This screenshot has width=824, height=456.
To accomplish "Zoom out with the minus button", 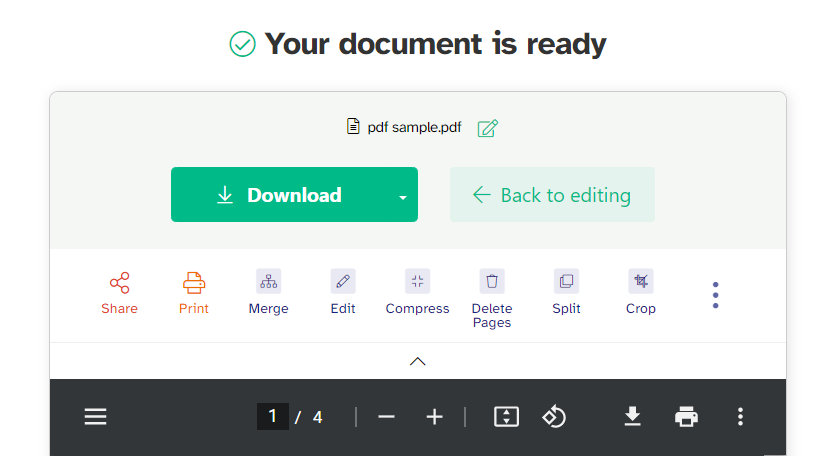I will (387, 417).
